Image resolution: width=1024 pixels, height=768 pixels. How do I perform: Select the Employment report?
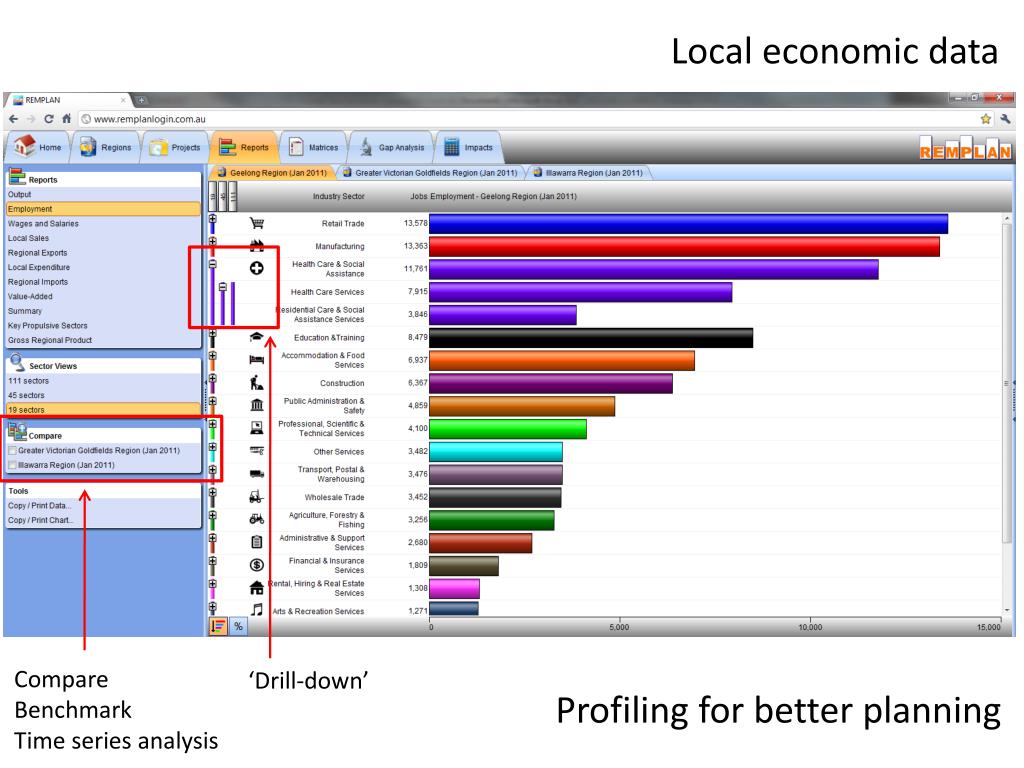pyautogui.click(x=103, y=209)
